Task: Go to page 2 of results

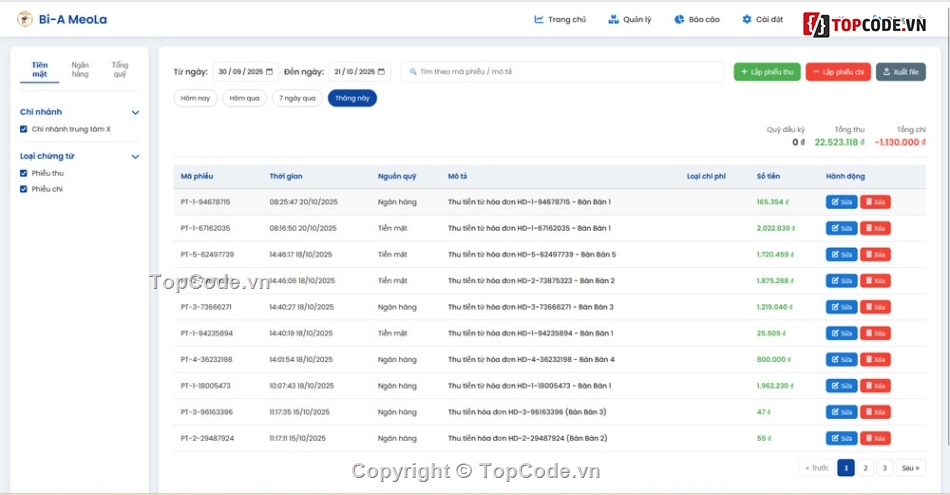Action: (865, 467)
